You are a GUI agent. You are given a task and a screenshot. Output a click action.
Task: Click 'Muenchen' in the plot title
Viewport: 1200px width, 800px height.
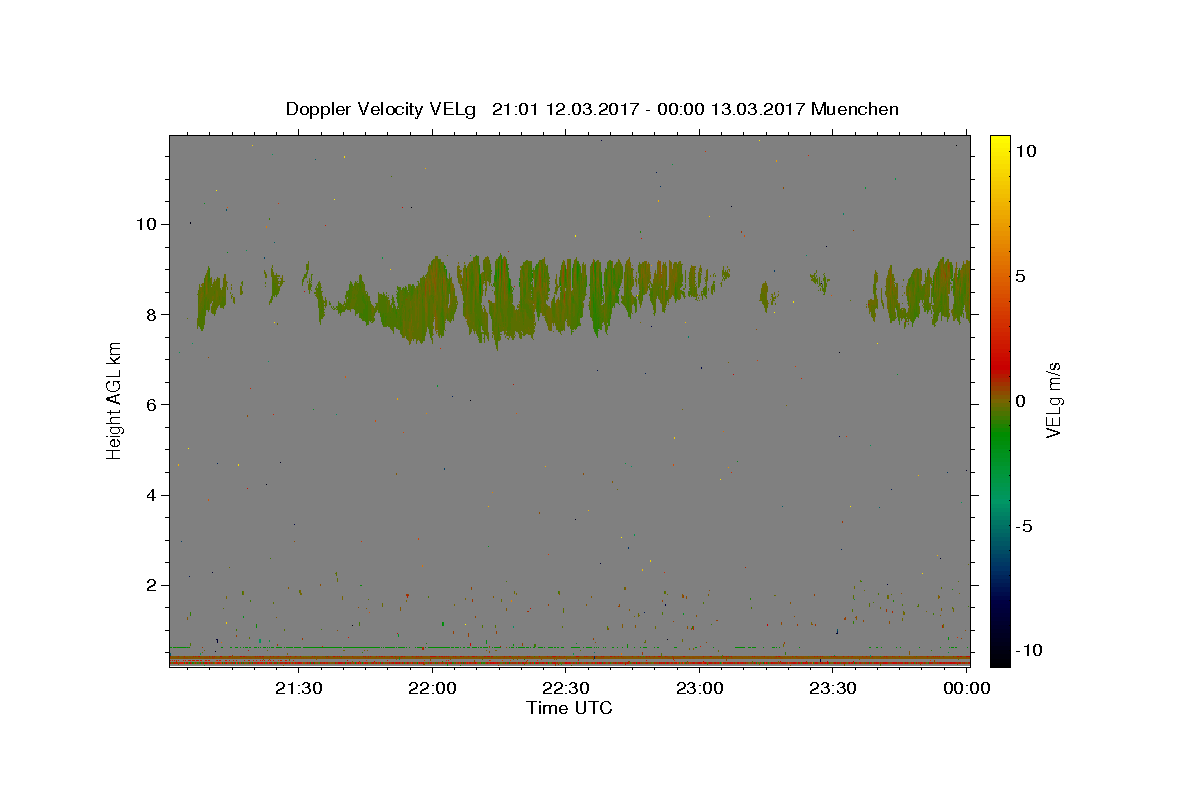pyautogui.click(x=855, y=109)
